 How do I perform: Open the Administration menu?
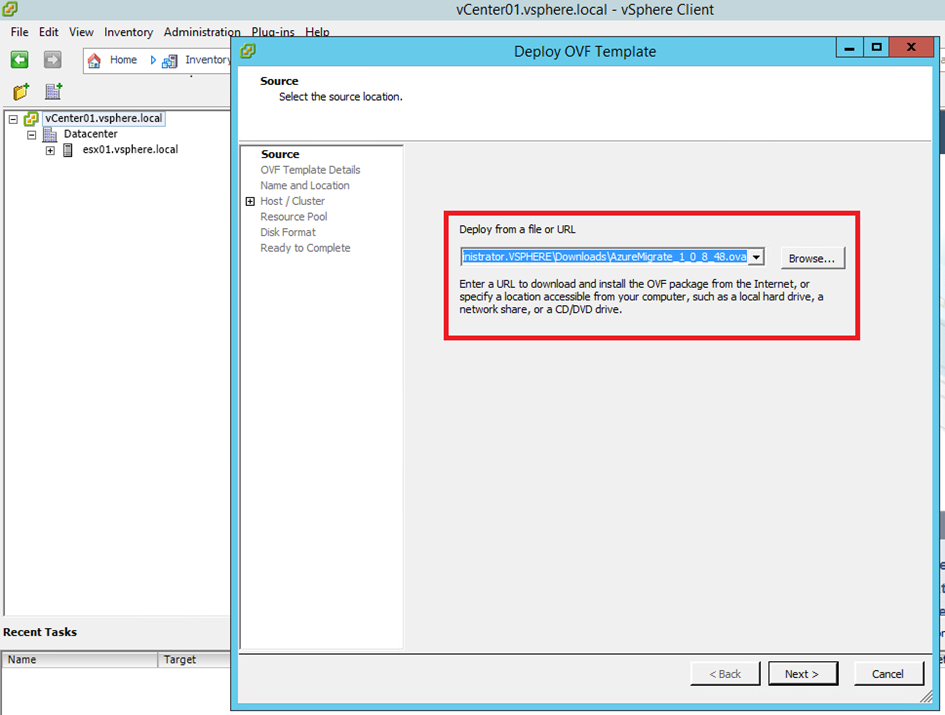(202, 32)
